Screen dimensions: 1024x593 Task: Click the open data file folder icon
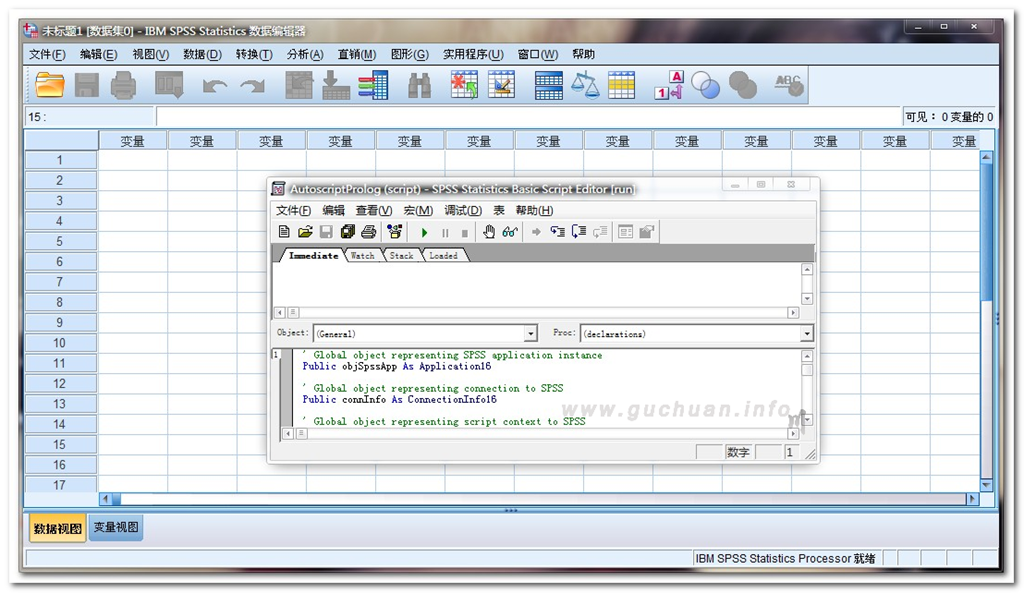point(49,86)
